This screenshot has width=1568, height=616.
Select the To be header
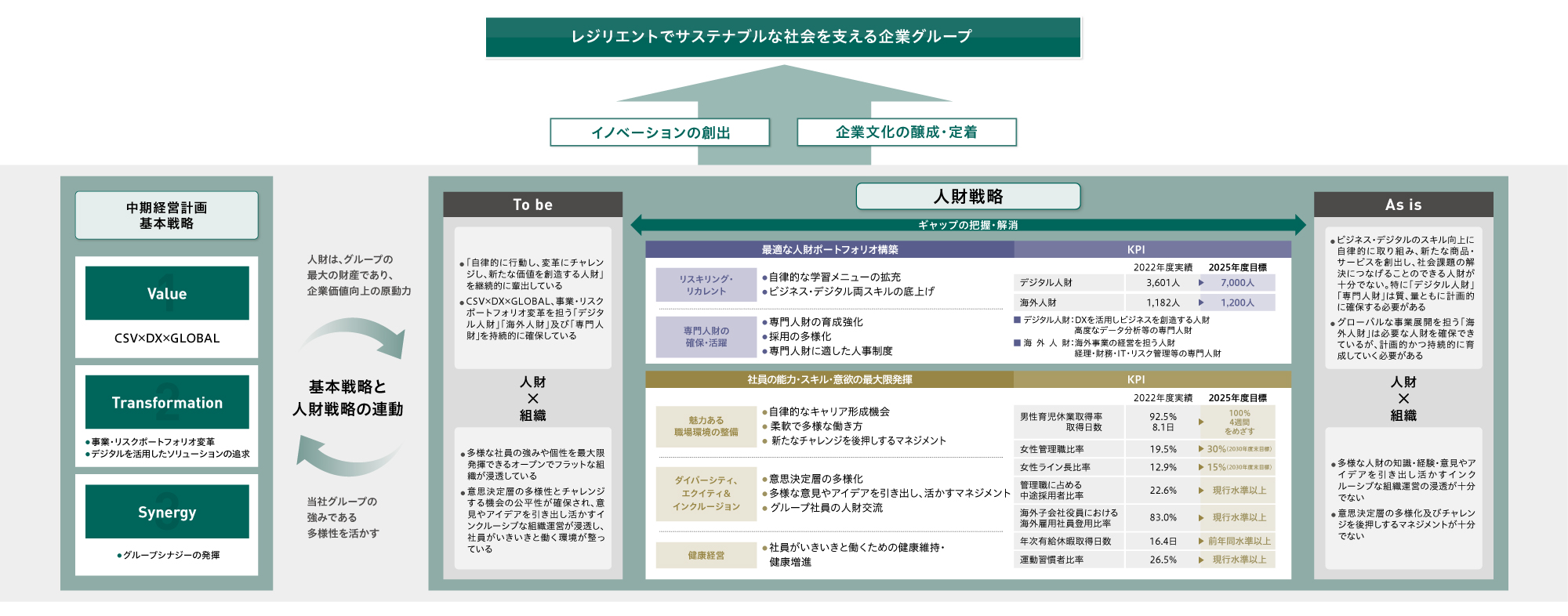[x=533, y=205]
